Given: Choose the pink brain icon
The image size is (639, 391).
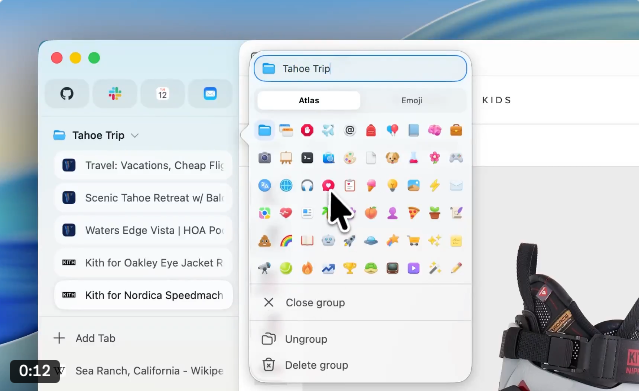Looking at the screenshot, I should (x=434, y=130).
